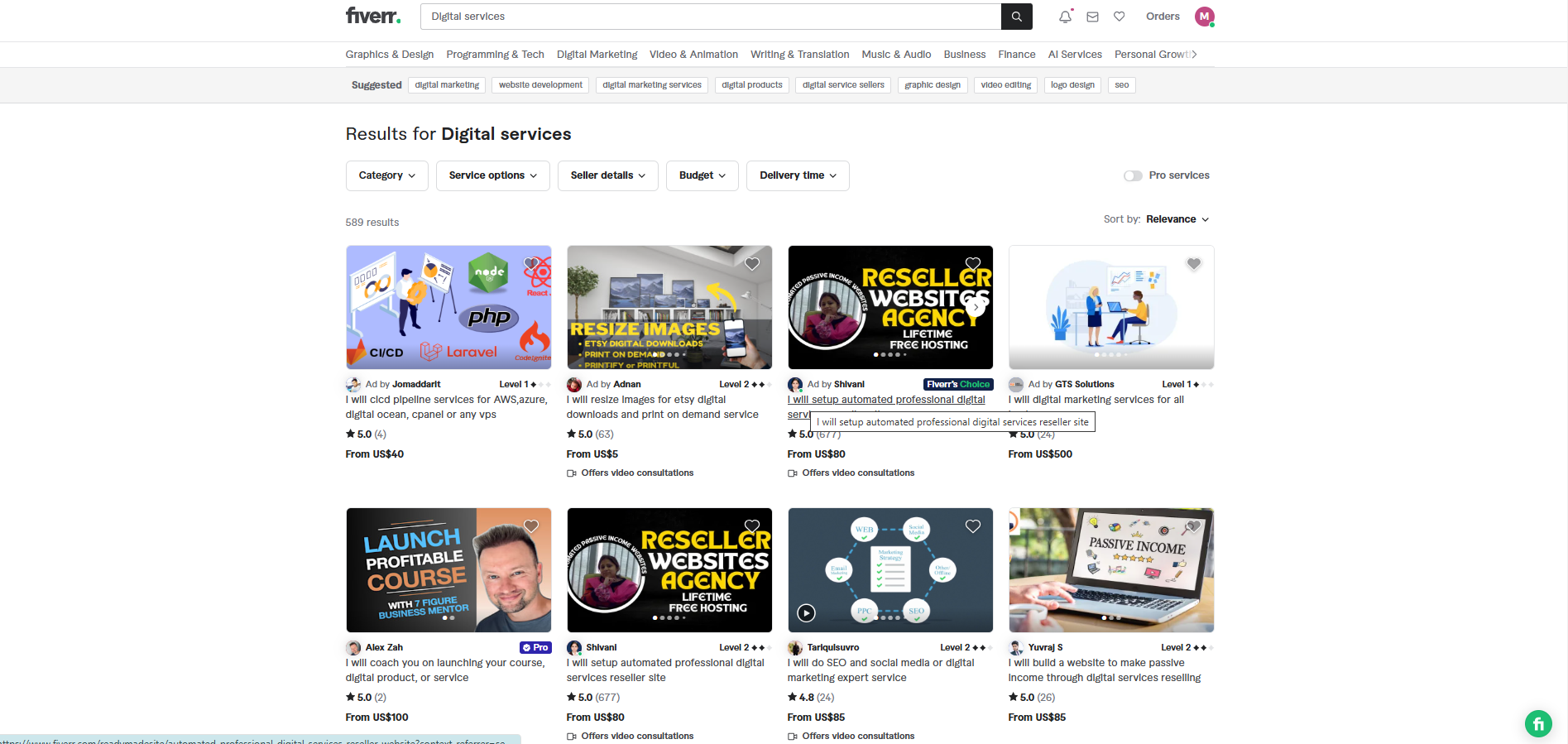Expand the Category filter

pyautogui.click(x=387, y=175)
